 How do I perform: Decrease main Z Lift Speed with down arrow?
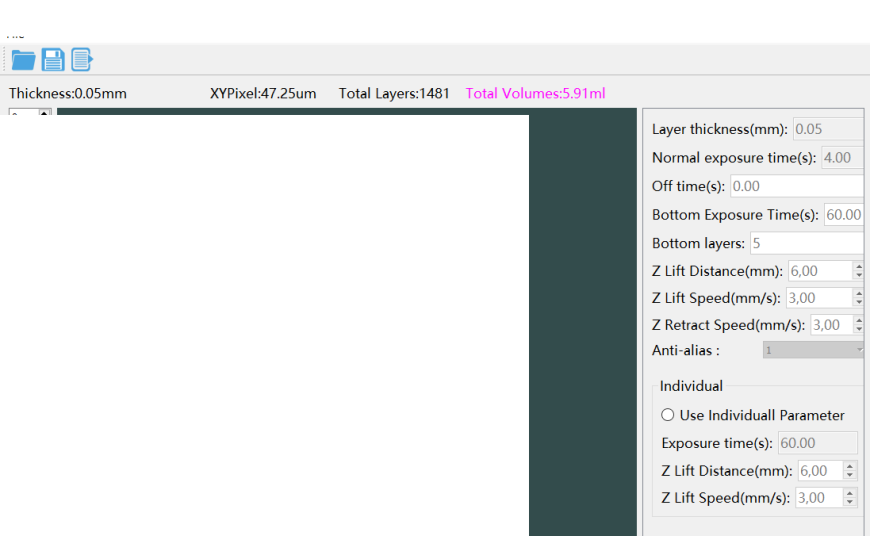pyautogui.click(x=858, y=302)
